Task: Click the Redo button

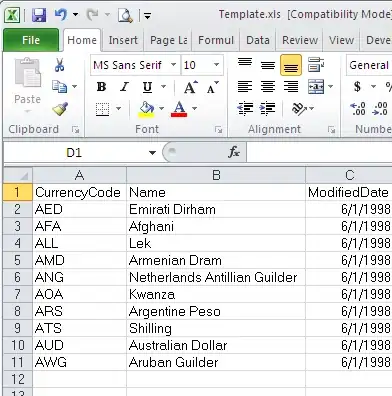Action: [92, 15]
